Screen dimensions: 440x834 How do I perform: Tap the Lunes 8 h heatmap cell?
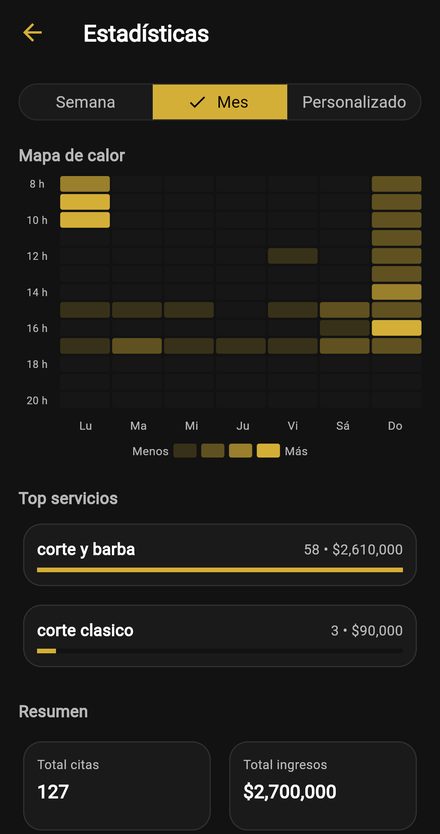point(85,184)
